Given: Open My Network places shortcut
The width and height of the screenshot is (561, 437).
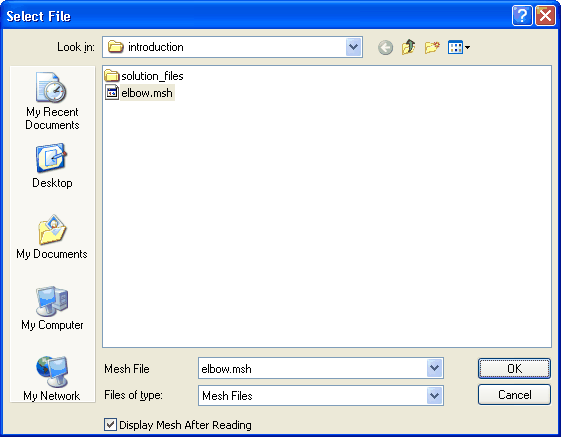Looking at the screenshot, I should tap(52, 379).
